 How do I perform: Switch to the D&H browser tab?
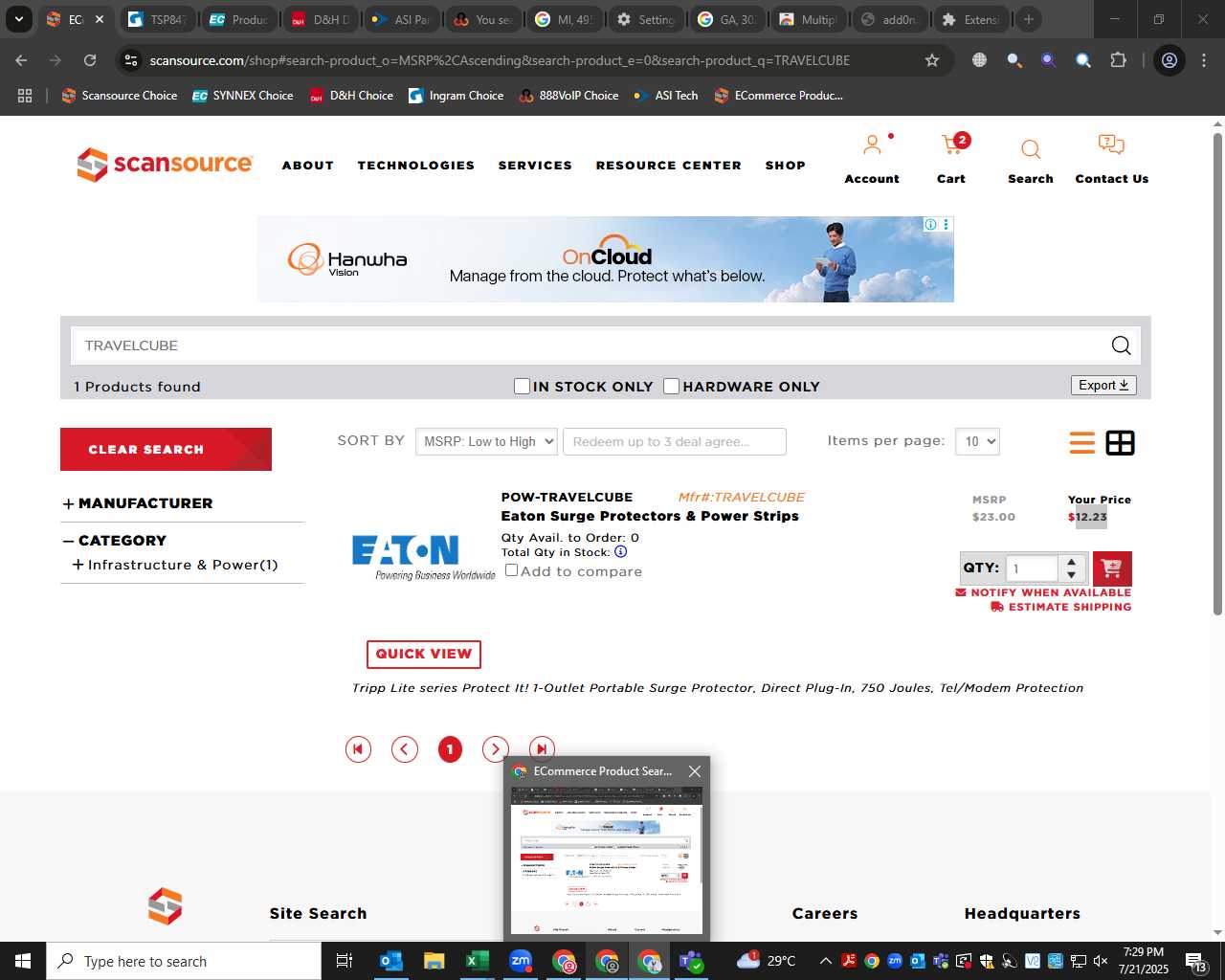pyautogui.click(x=323, y=19)
